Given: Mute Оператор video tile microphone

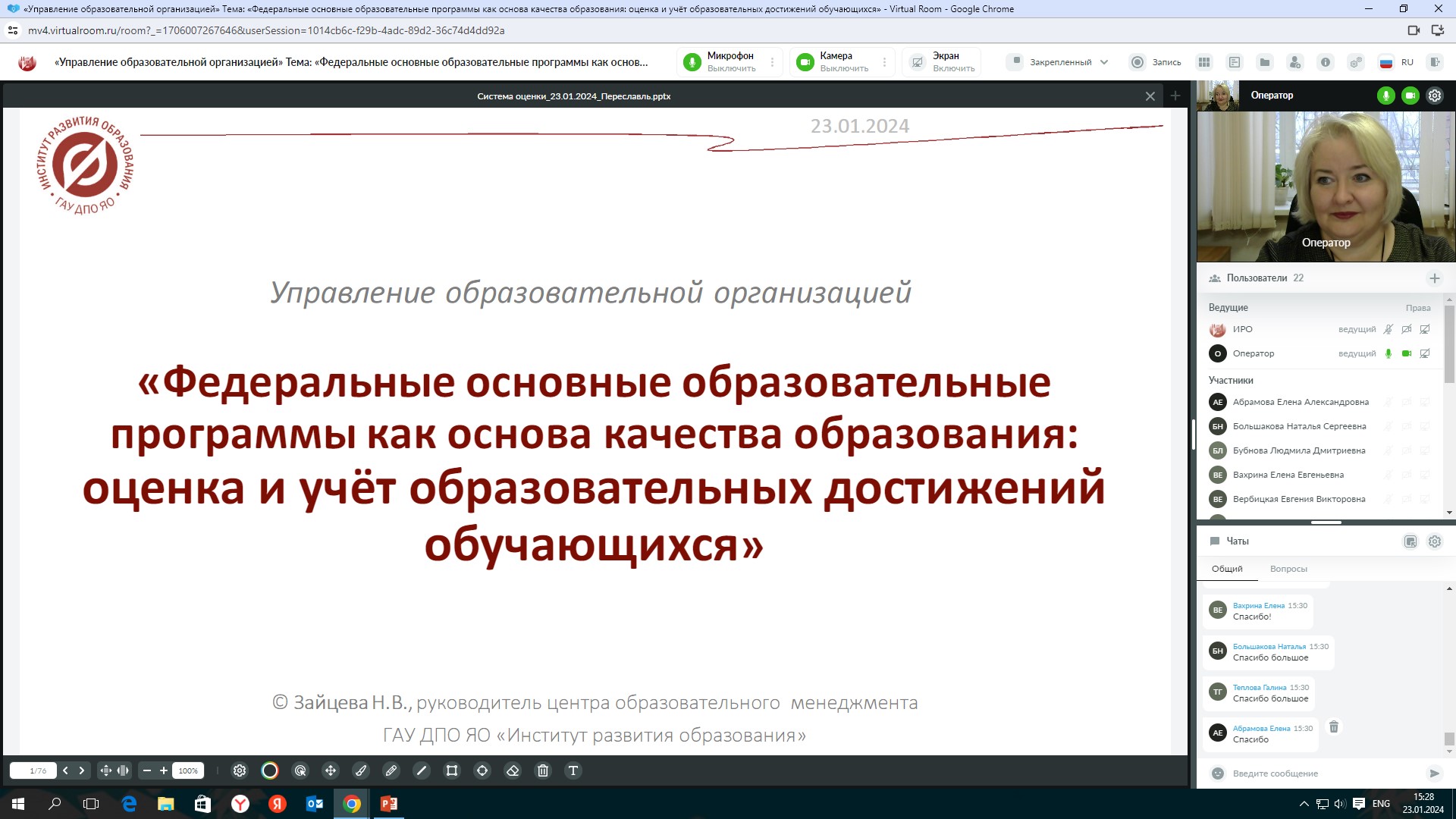Looking at the screenshot, I should coord(1386,96).
